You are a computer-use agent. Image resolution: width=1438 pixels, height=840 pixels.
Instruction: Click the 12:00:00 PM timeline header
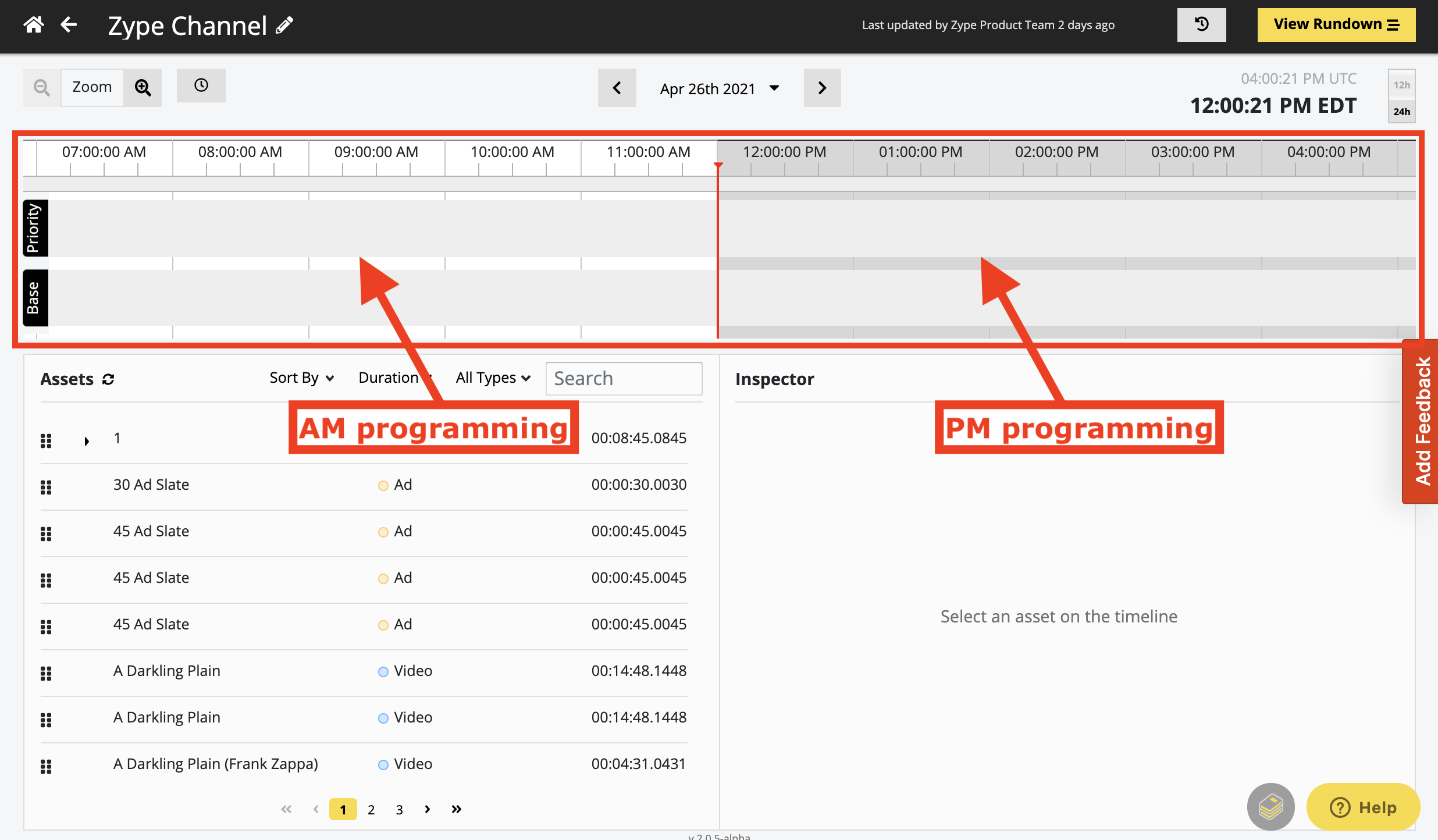click(784, 152)
